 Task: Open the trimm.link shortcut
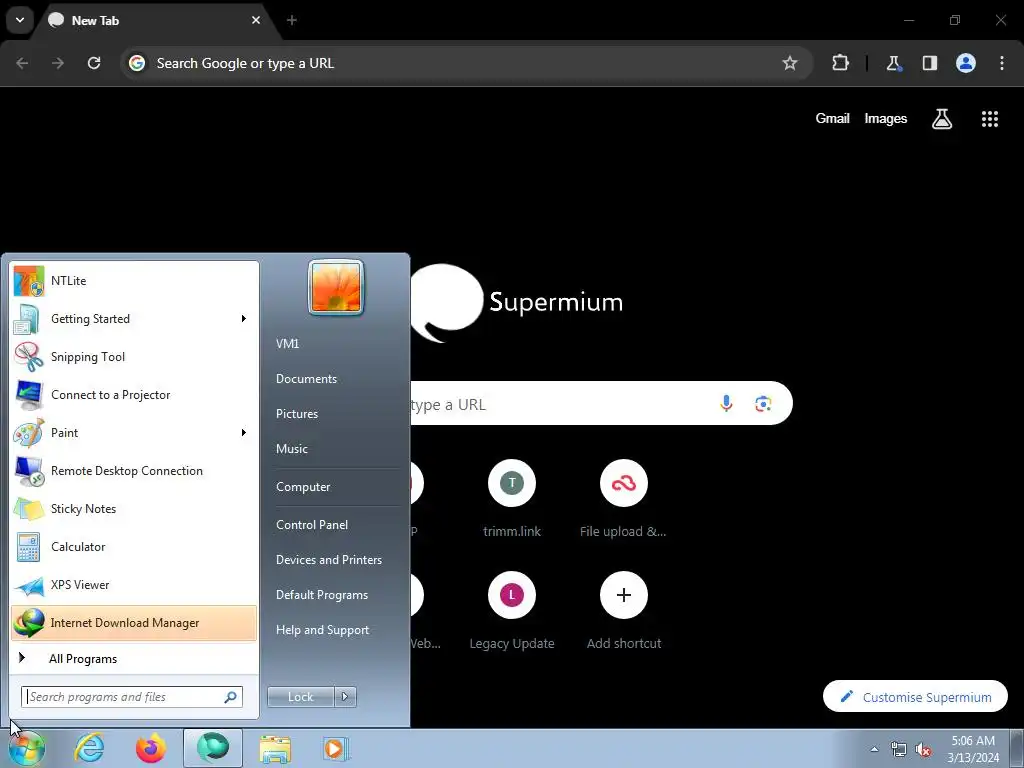point(512,500)
